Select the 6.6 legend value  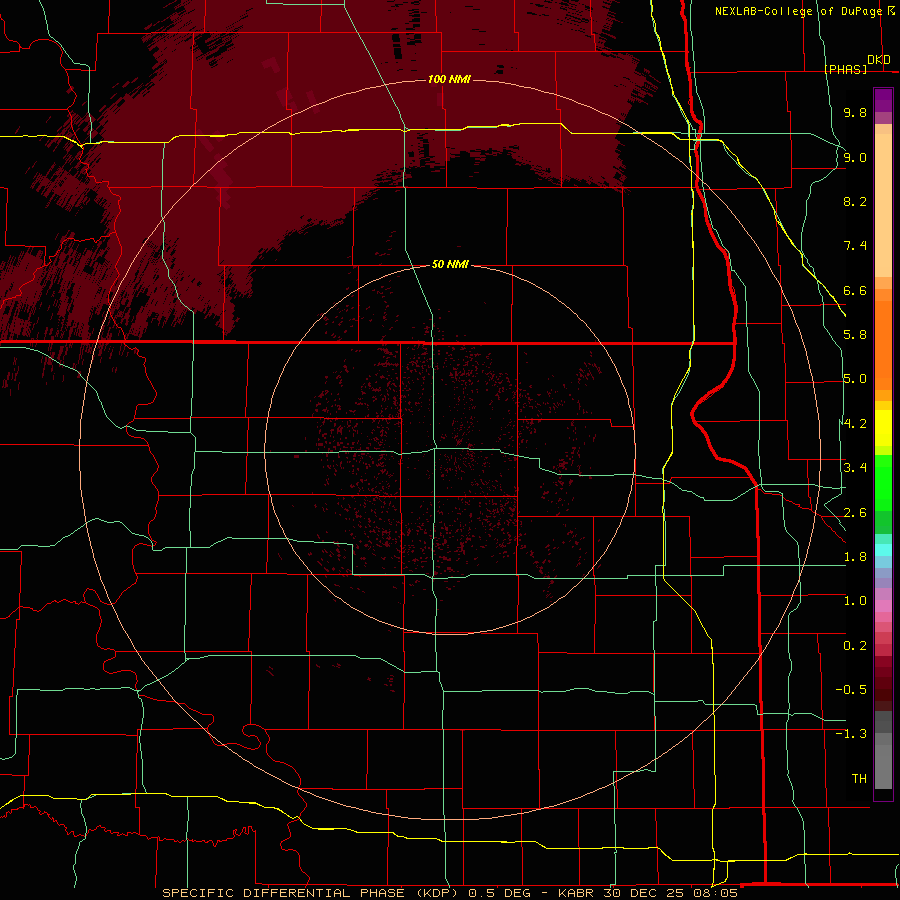point(855,290)
